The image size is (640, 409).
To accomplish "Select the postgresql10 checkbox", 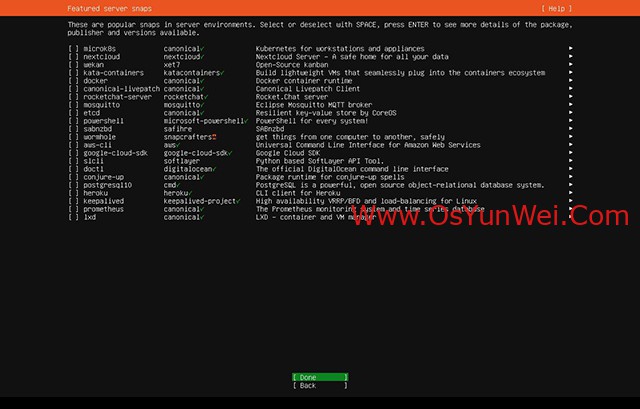I will (x=73, y=185).
